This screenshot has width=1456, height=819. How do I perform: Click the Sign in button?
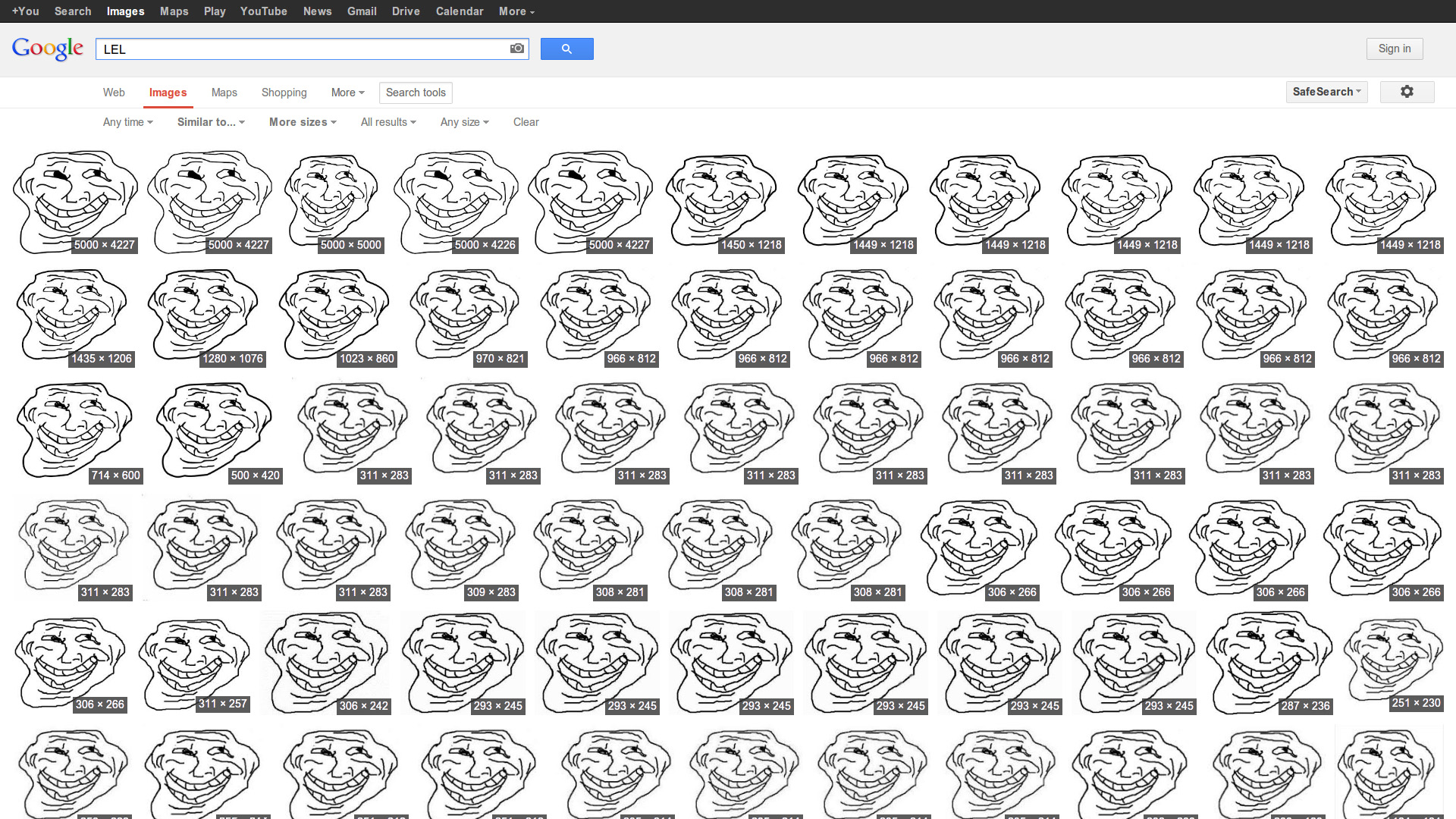click(1395, 49)
